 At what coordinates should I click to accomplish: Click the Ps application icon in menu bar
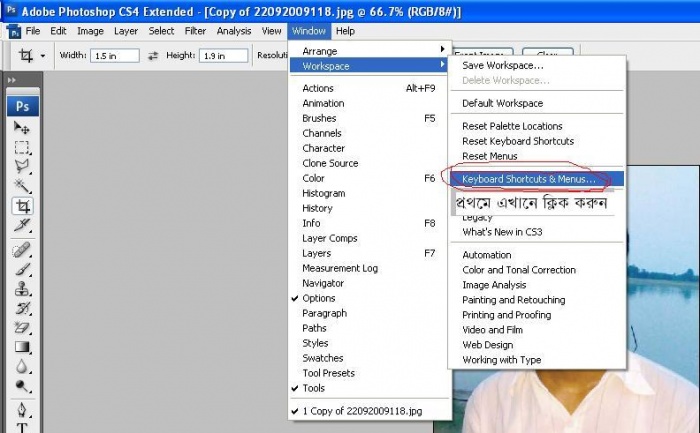tap(14, 32)
